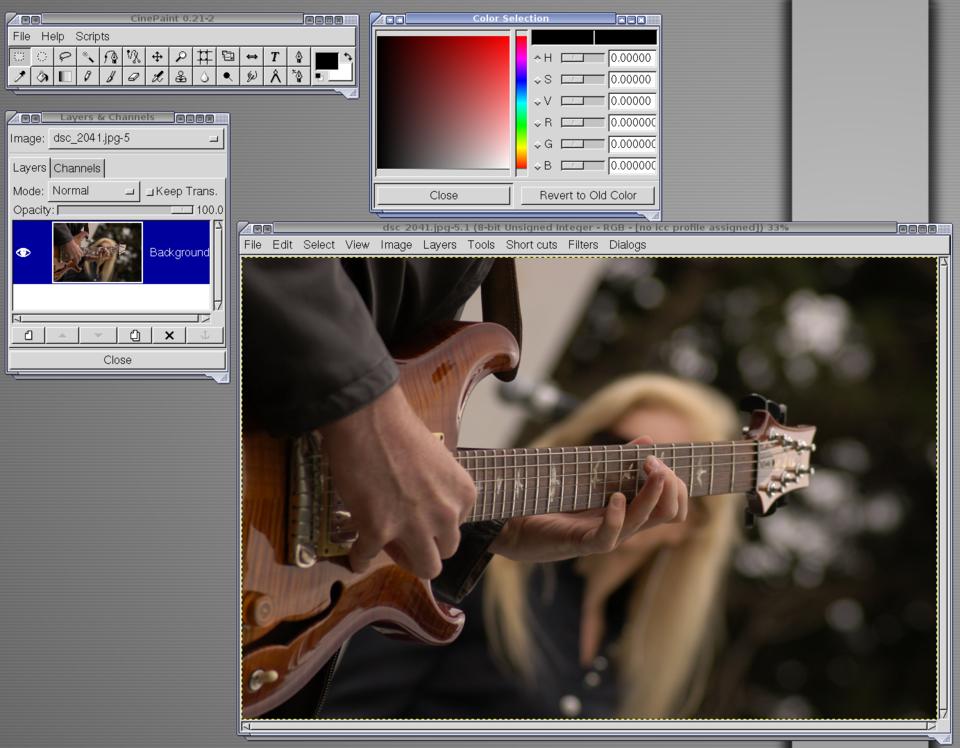
Task: Select the Lasso free-select tool
Action: tap(65, 57)
